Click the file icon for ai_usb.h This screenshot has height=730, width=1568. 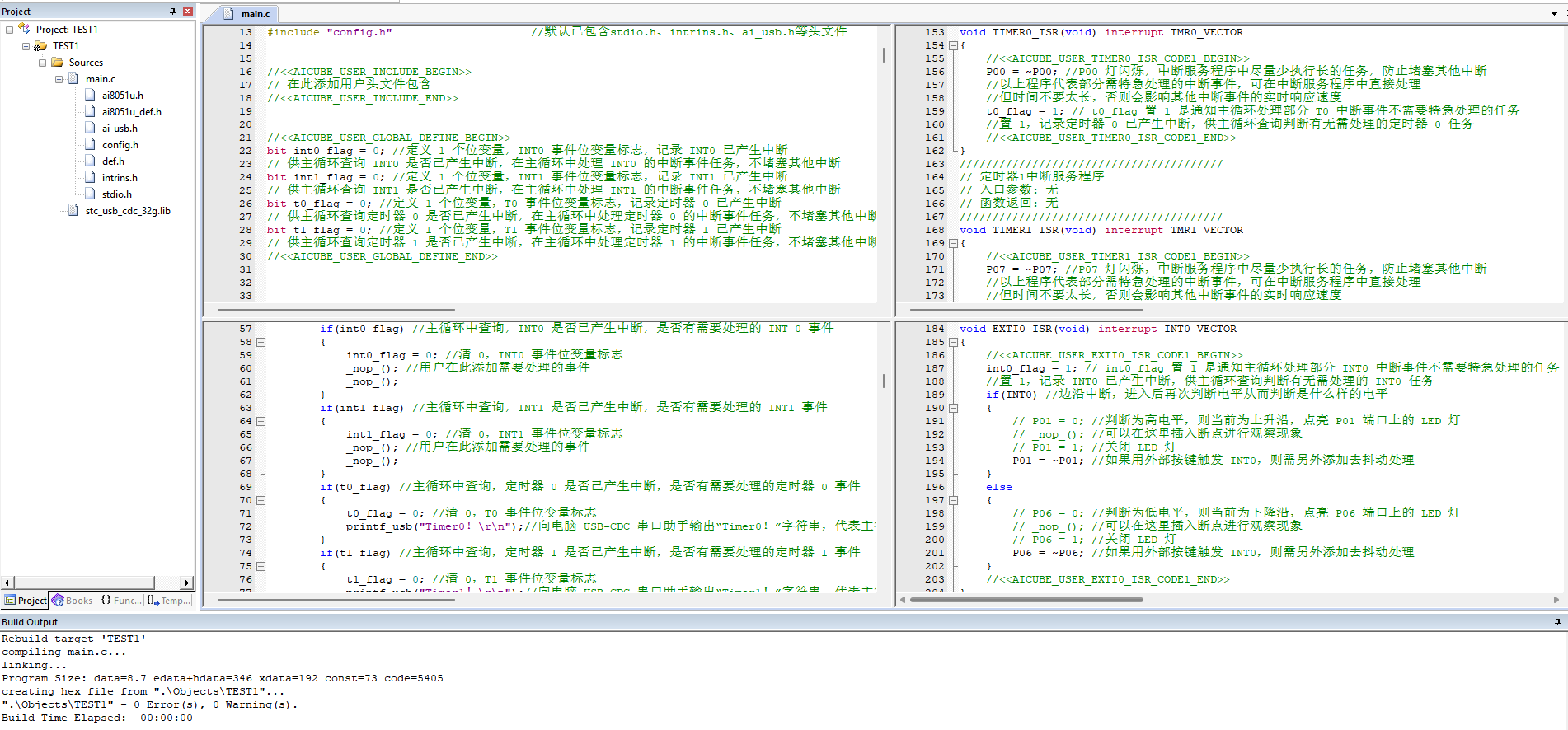coord(91,128)
